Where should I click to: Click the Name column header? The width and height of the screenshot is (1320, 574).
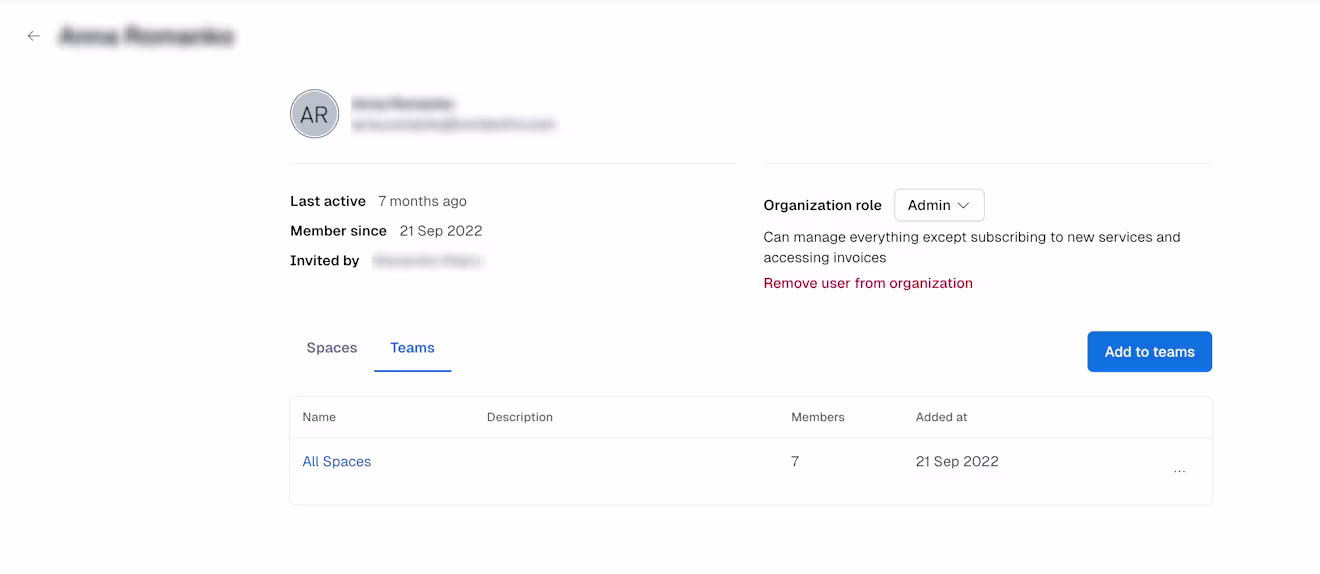pos(319,417)
